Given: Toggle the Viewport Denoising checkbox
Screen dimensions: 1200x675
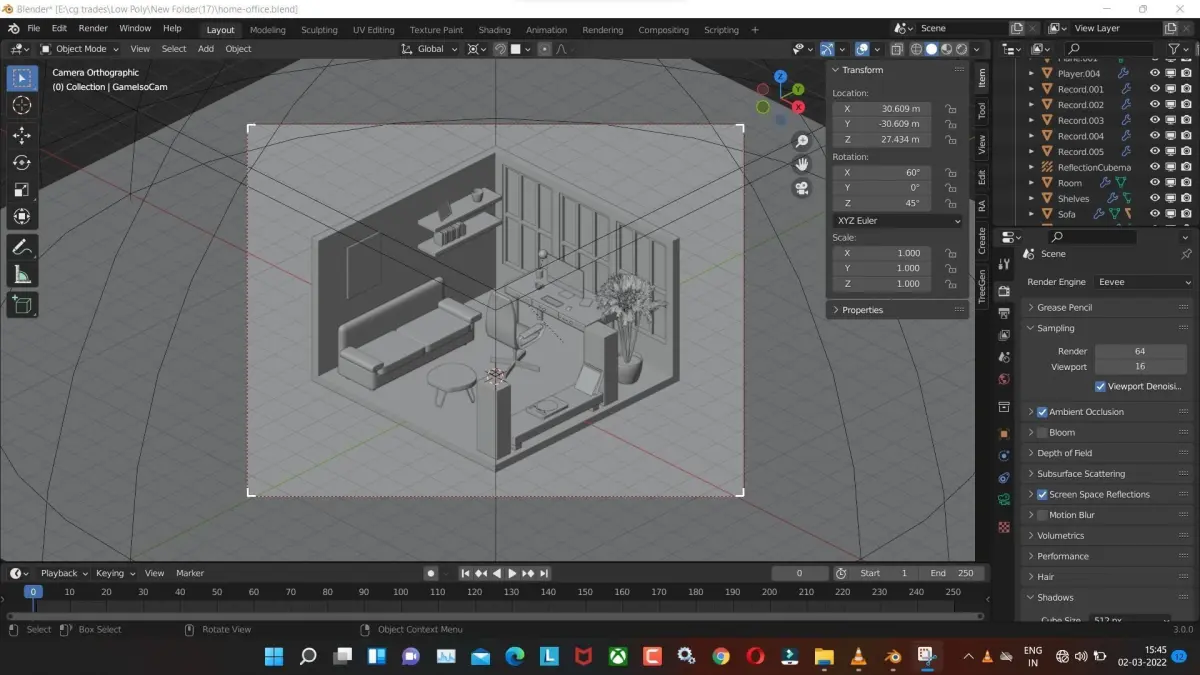Looking at the screenshot, I should coord(1100,386).
